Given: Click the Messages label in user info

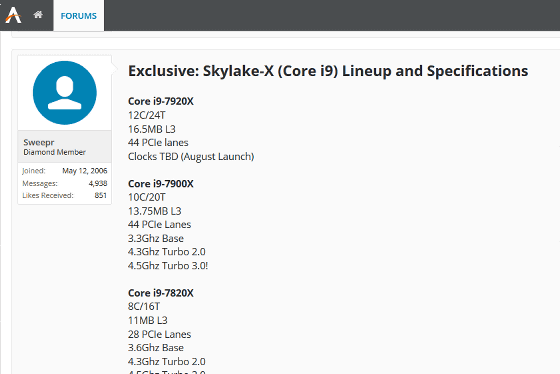Looking at the screenshot, I should 40,183.
